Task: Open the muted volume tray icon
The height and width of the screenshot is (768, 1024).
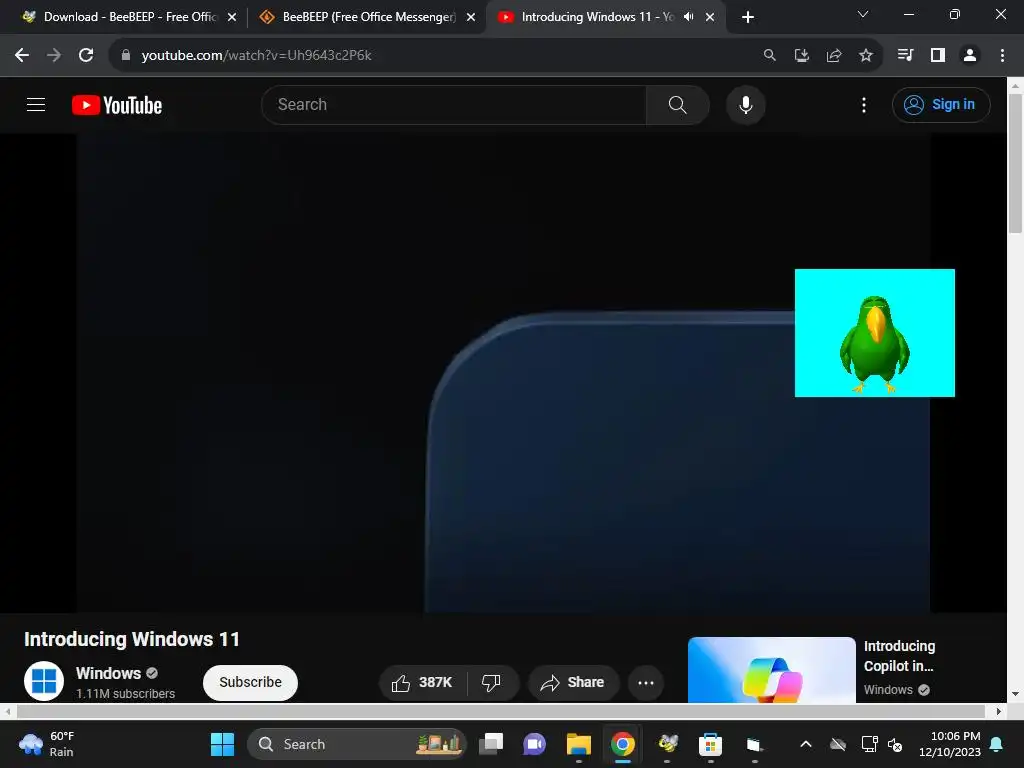Action: [x=895, y=744]
